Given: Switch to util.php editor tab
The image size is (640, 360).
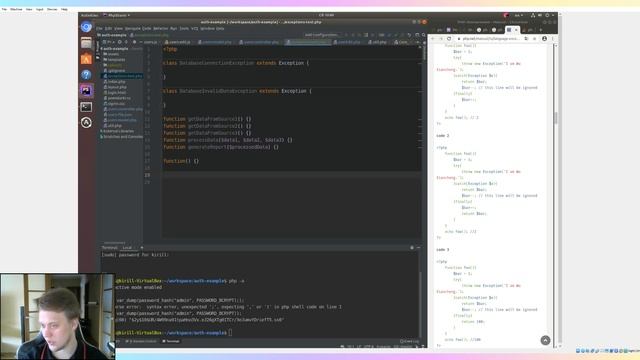Looking at the screenshot, I should point(378,42).
